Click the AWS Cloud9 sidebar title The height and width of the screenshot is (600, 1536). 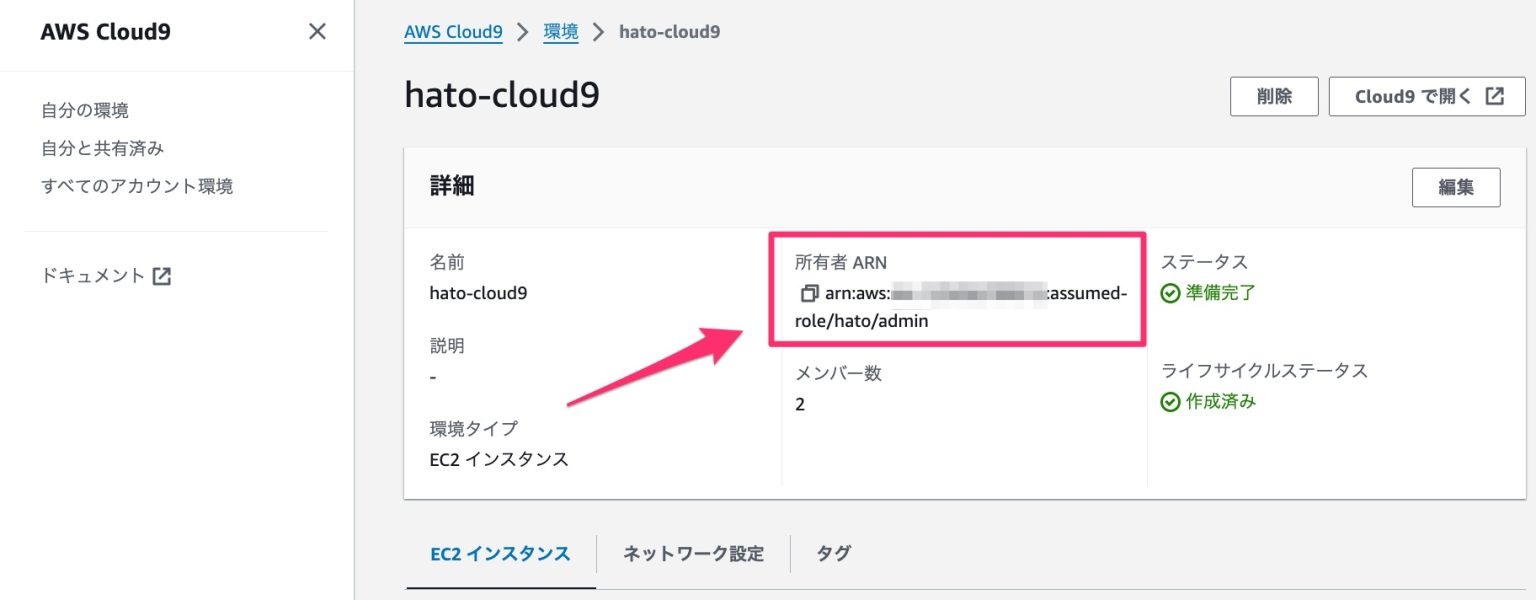(103, 31)
